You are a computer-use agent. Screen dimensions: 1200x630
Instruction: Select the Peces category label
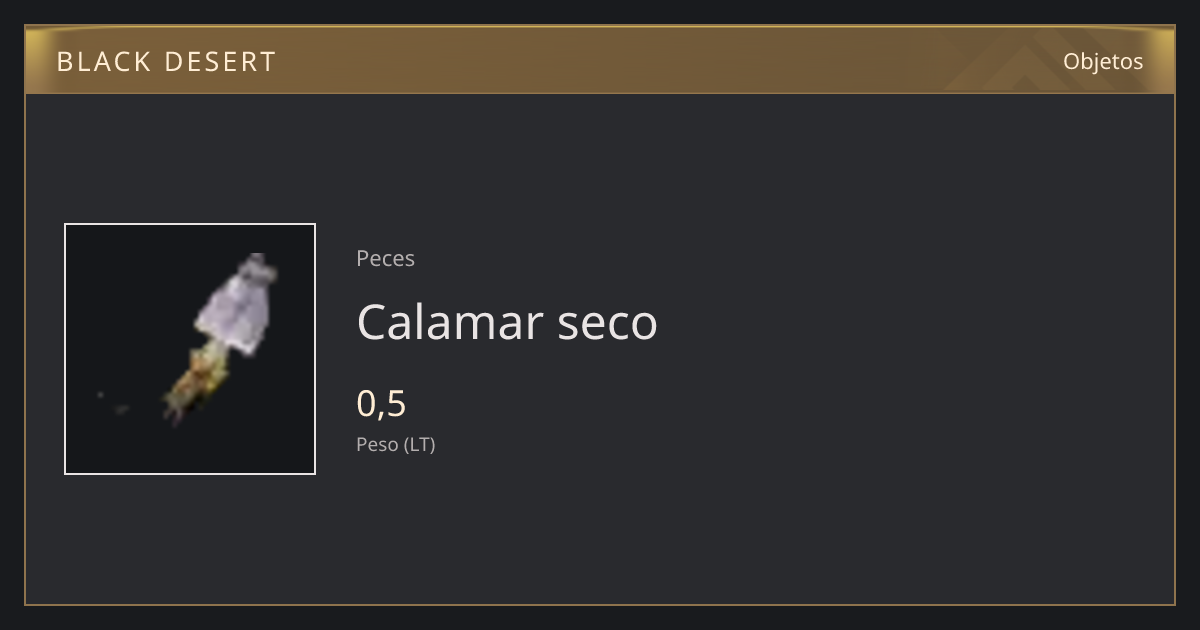385,258
